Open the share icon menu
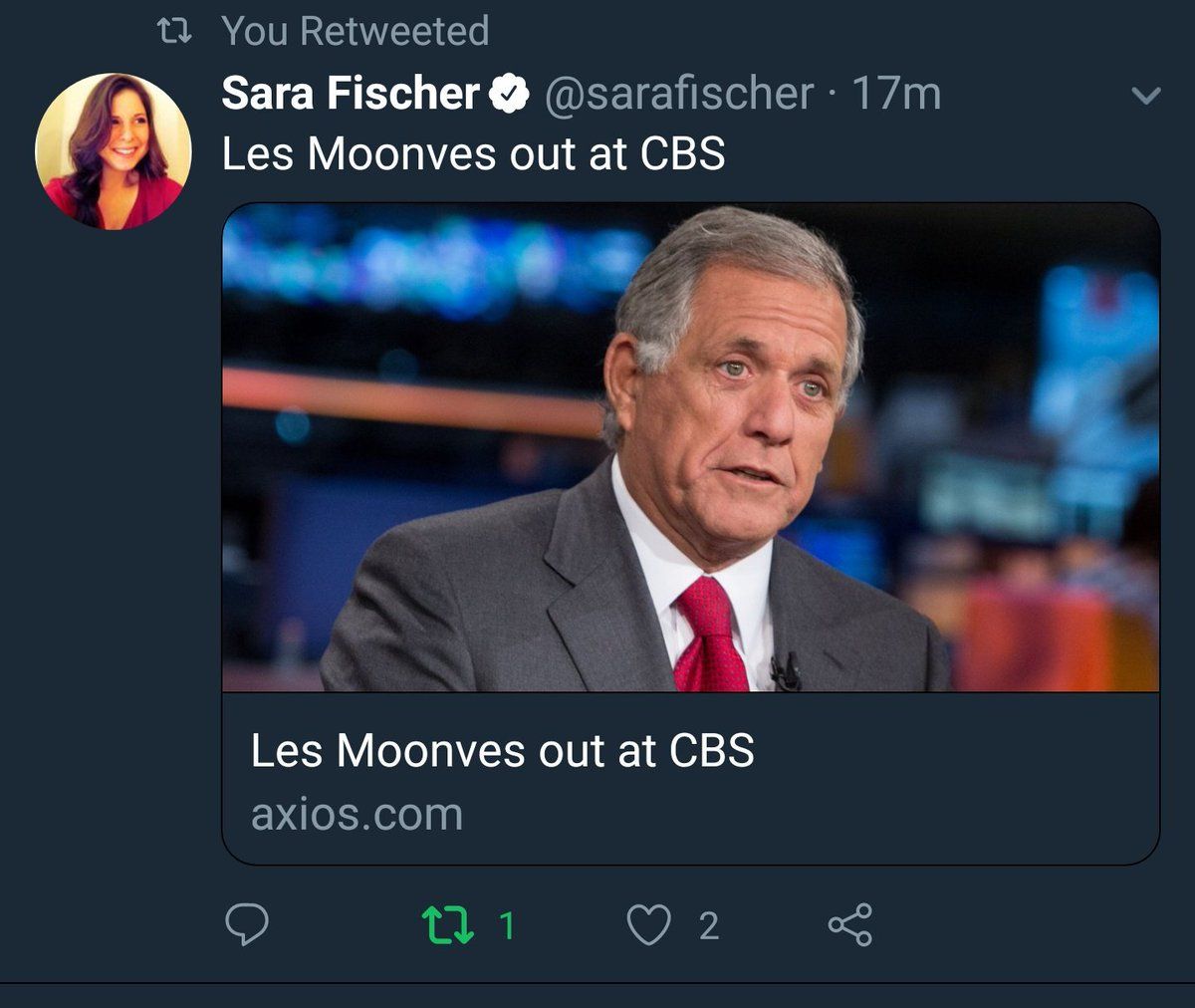Viewport: 1195px width, 1008px height. coord(850,924)
